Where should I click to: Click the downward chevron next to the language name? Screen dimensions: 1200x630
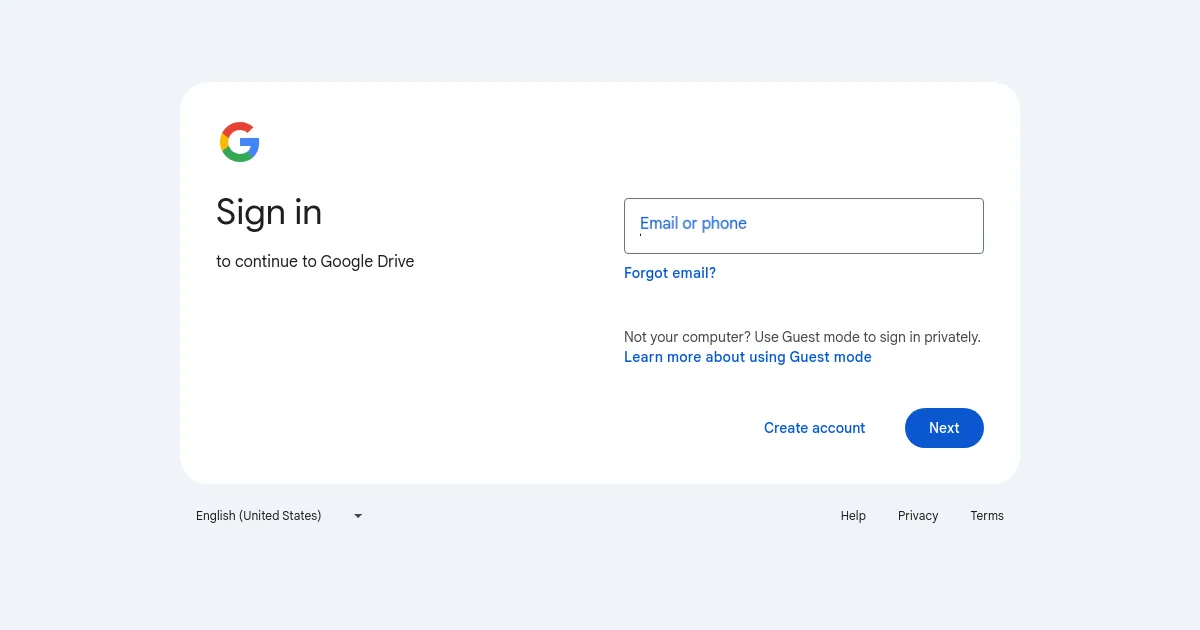click(x=357, y=515)
